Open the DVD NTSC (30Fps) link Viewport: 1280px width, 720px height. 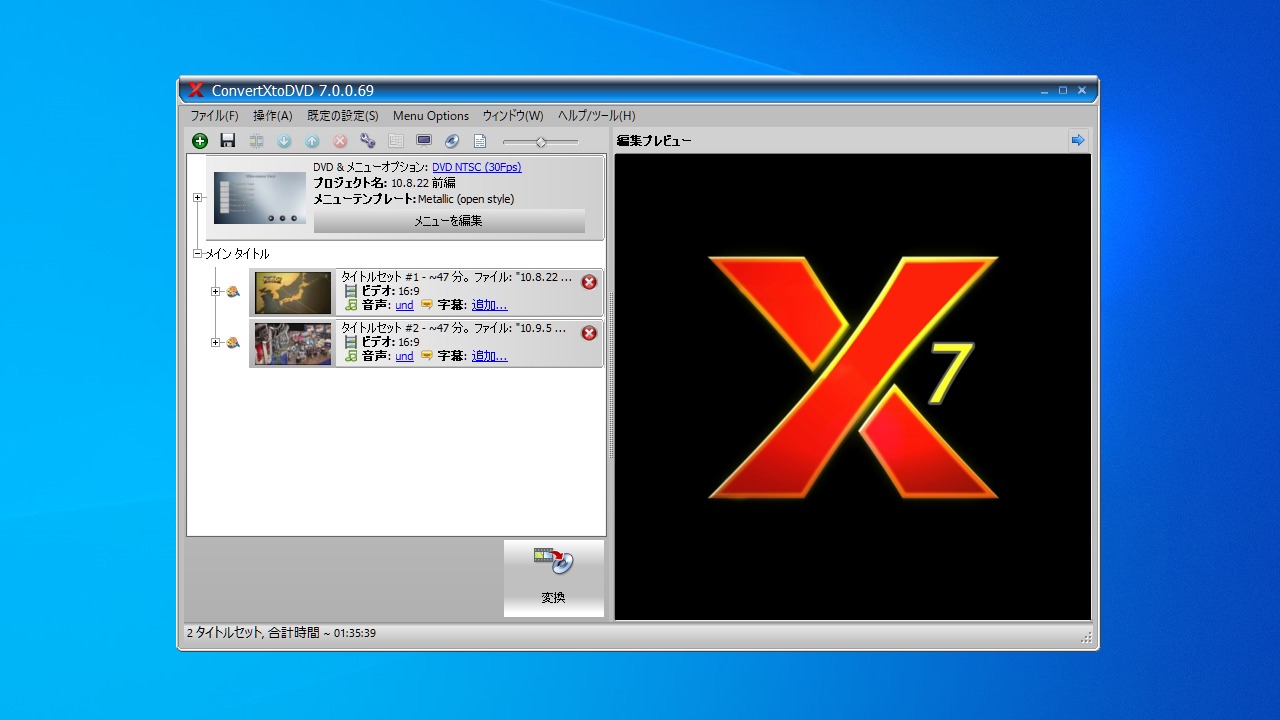pos(477,168)
